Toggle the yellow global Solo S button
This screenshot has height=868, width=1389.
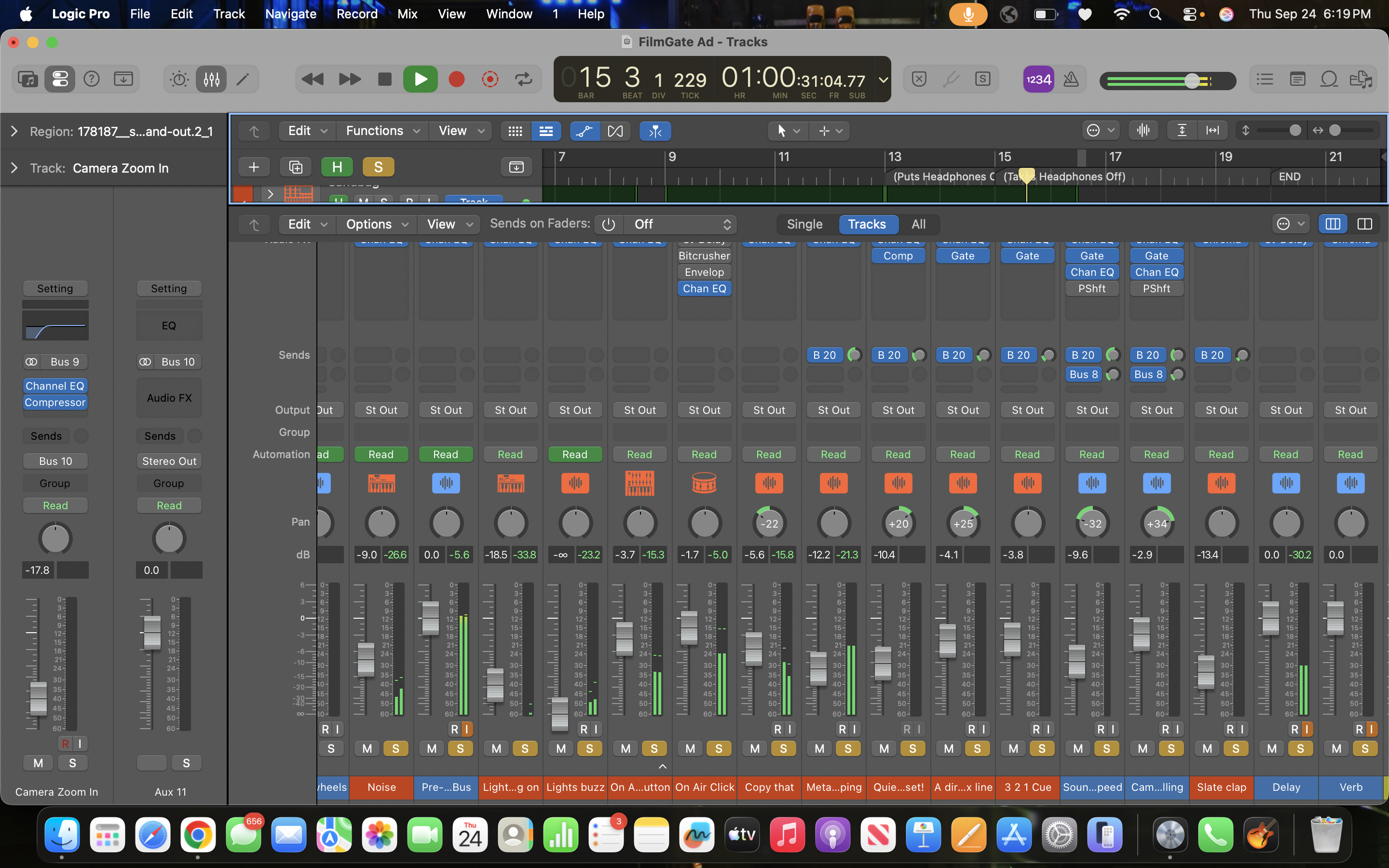pyautogui.click(x=378, y=167)
